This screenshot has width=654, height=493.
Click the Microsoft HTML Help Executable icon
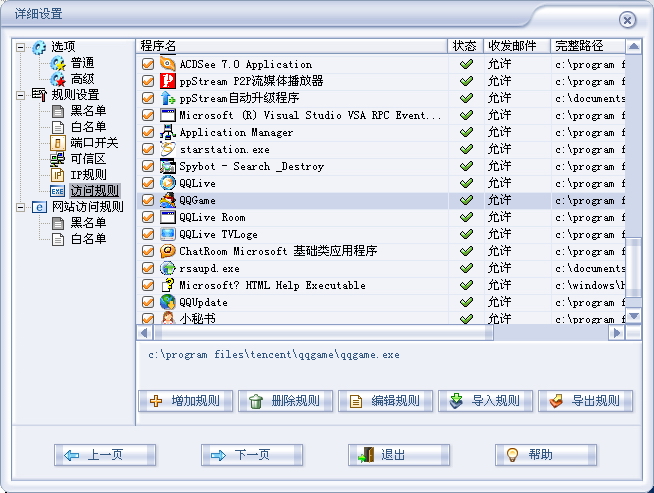168,285
